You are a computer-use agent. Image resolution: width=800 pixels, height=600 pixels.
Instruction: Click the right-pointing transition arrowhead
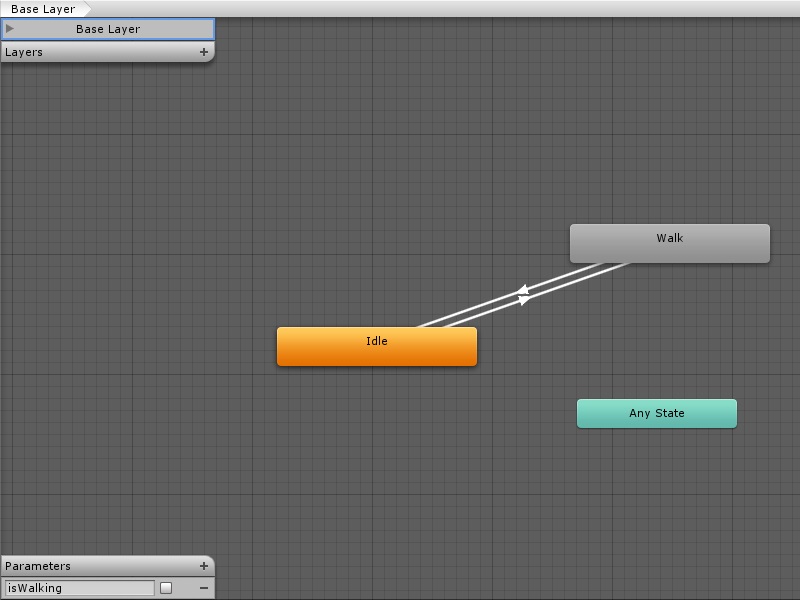click(524, 300)
